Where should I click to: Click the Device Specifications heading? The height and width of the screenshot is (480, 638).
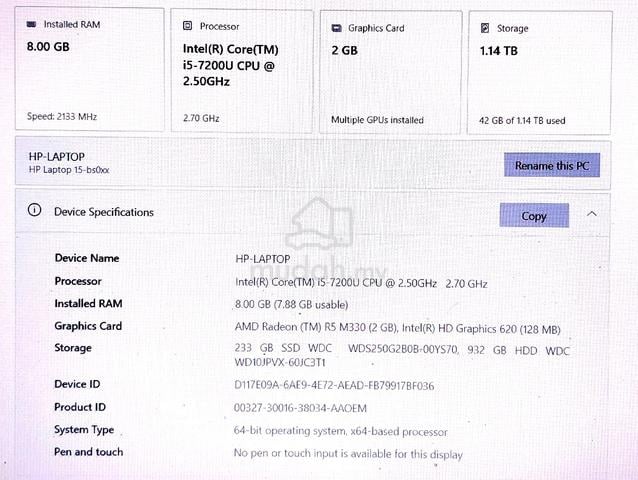point(104,212)
